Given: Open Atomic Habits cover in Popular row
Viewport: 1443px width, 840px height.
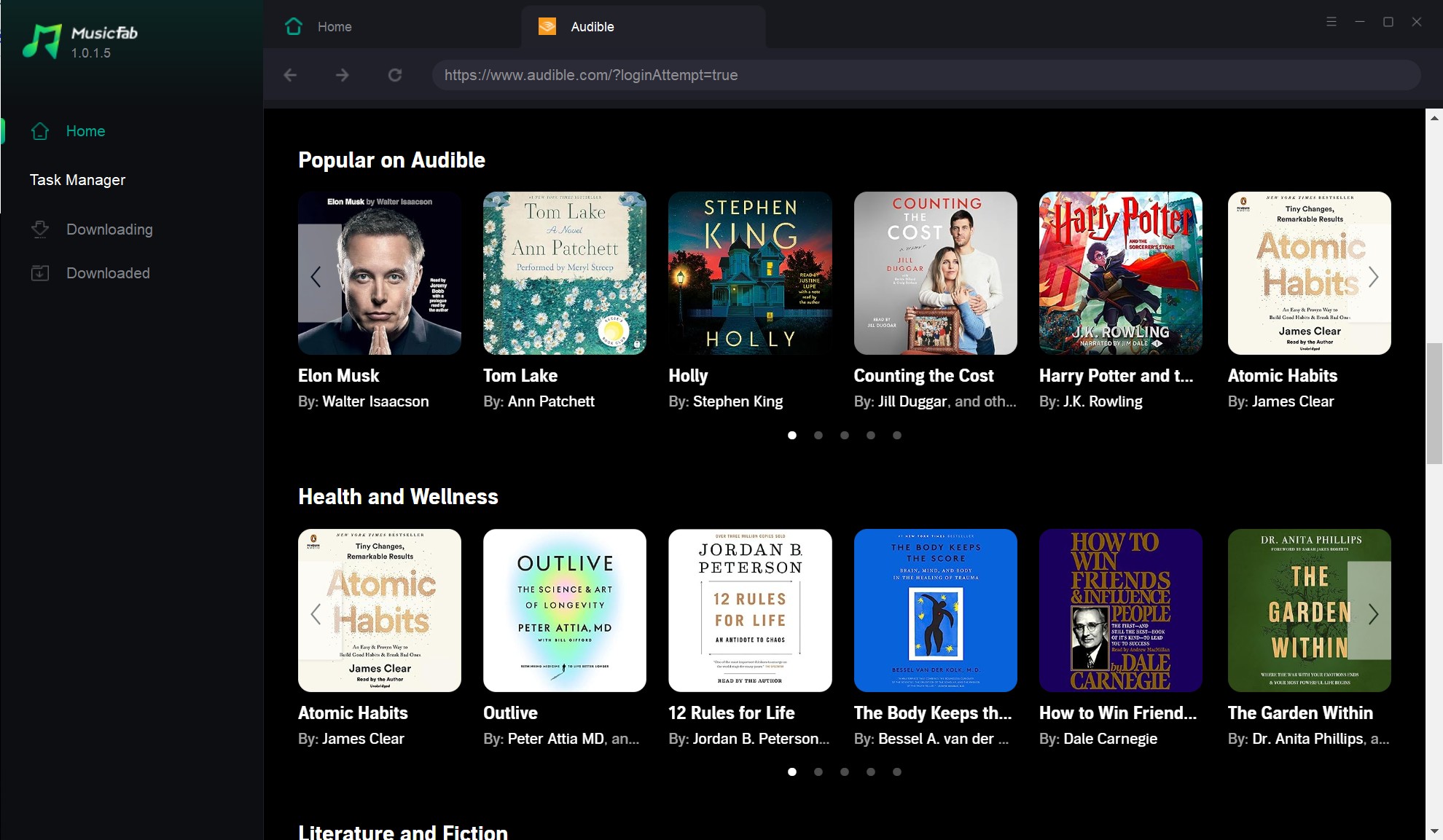Looking at the screenshot, I should (1310, 273).
